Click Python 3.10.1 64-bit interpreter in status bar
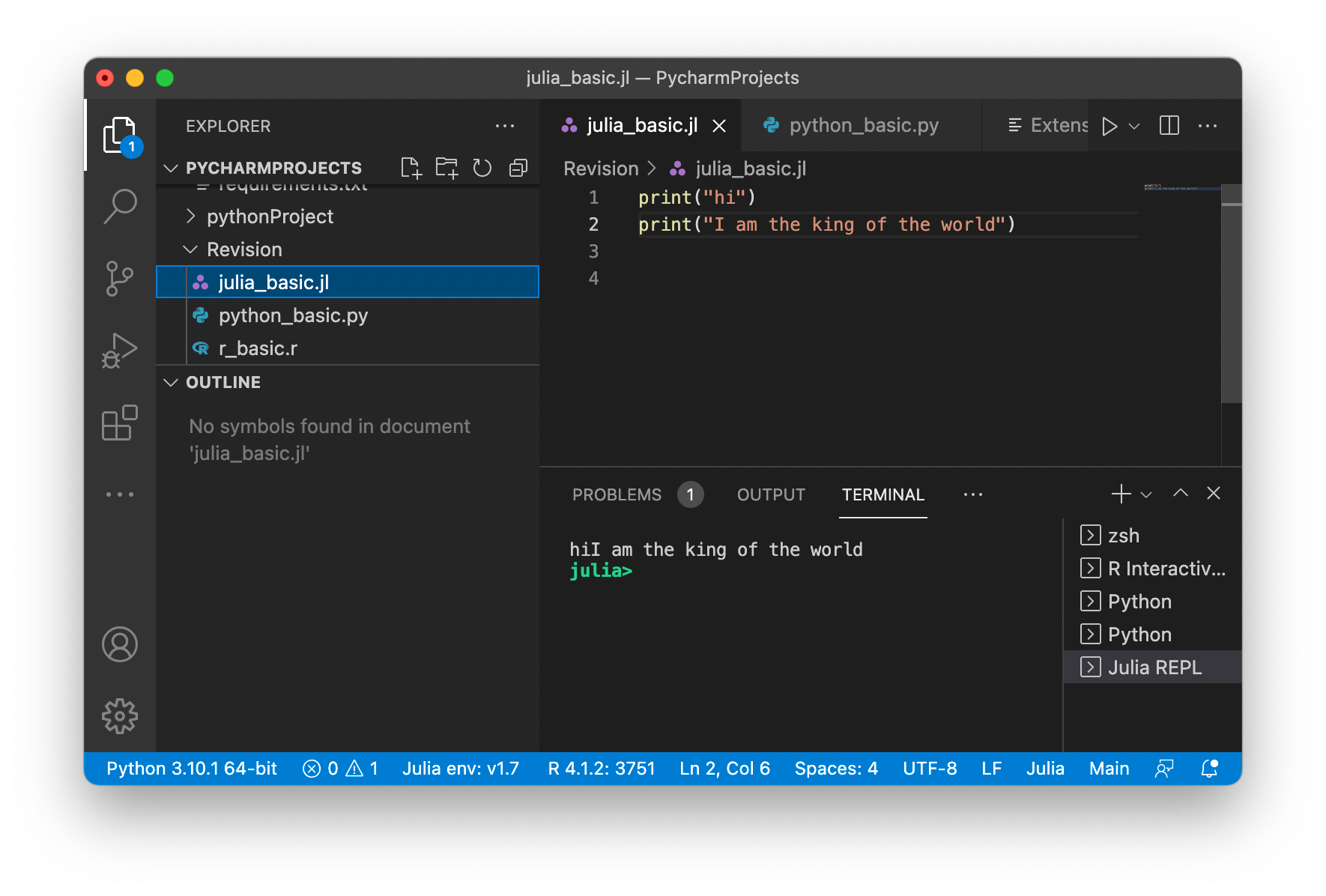The width and height of the screenshot is (1326, 896). tap(192, 769)
